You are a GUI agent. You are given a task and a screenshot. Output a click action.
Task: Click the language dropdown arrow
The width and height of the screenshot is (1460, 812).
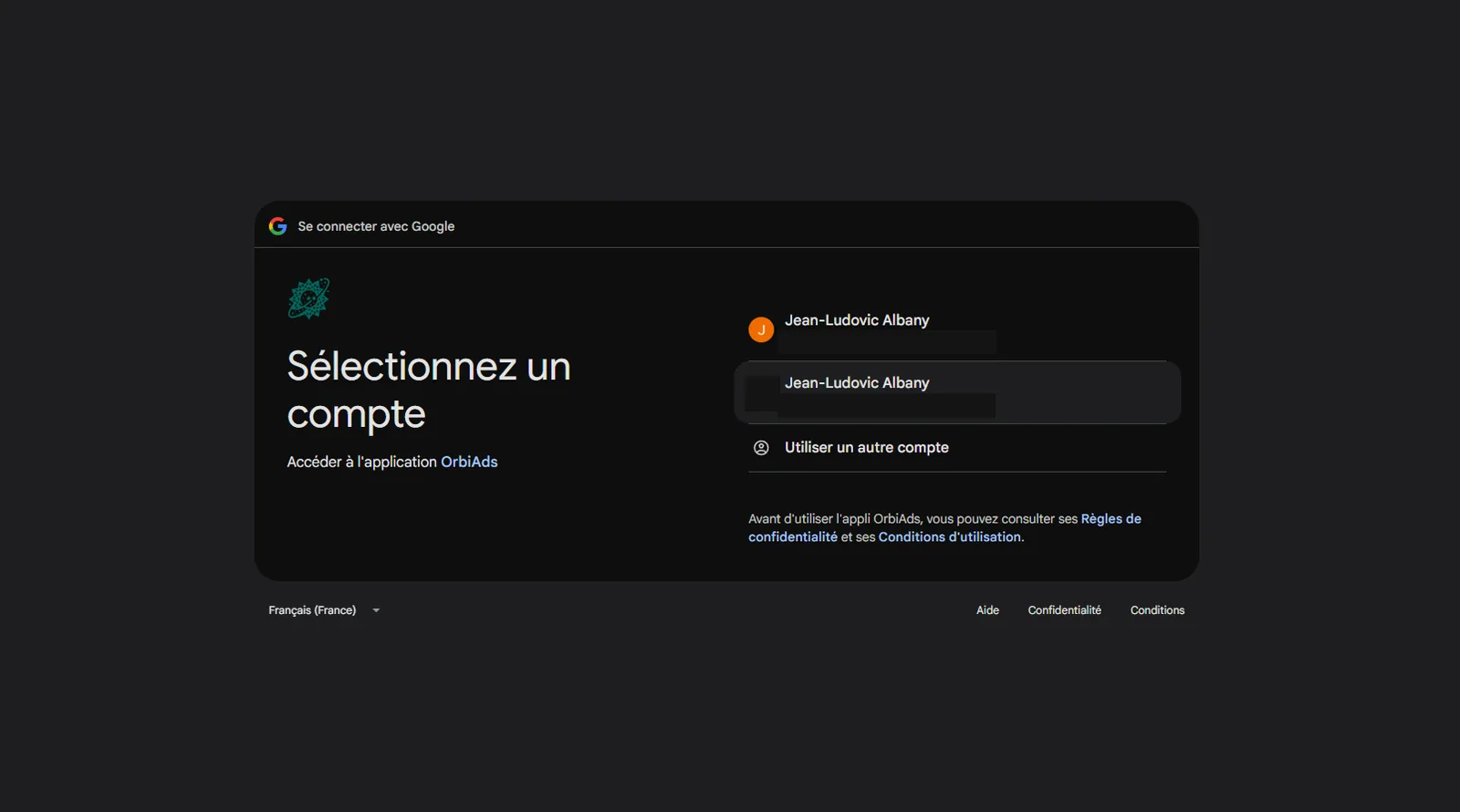tap(376, 610)
